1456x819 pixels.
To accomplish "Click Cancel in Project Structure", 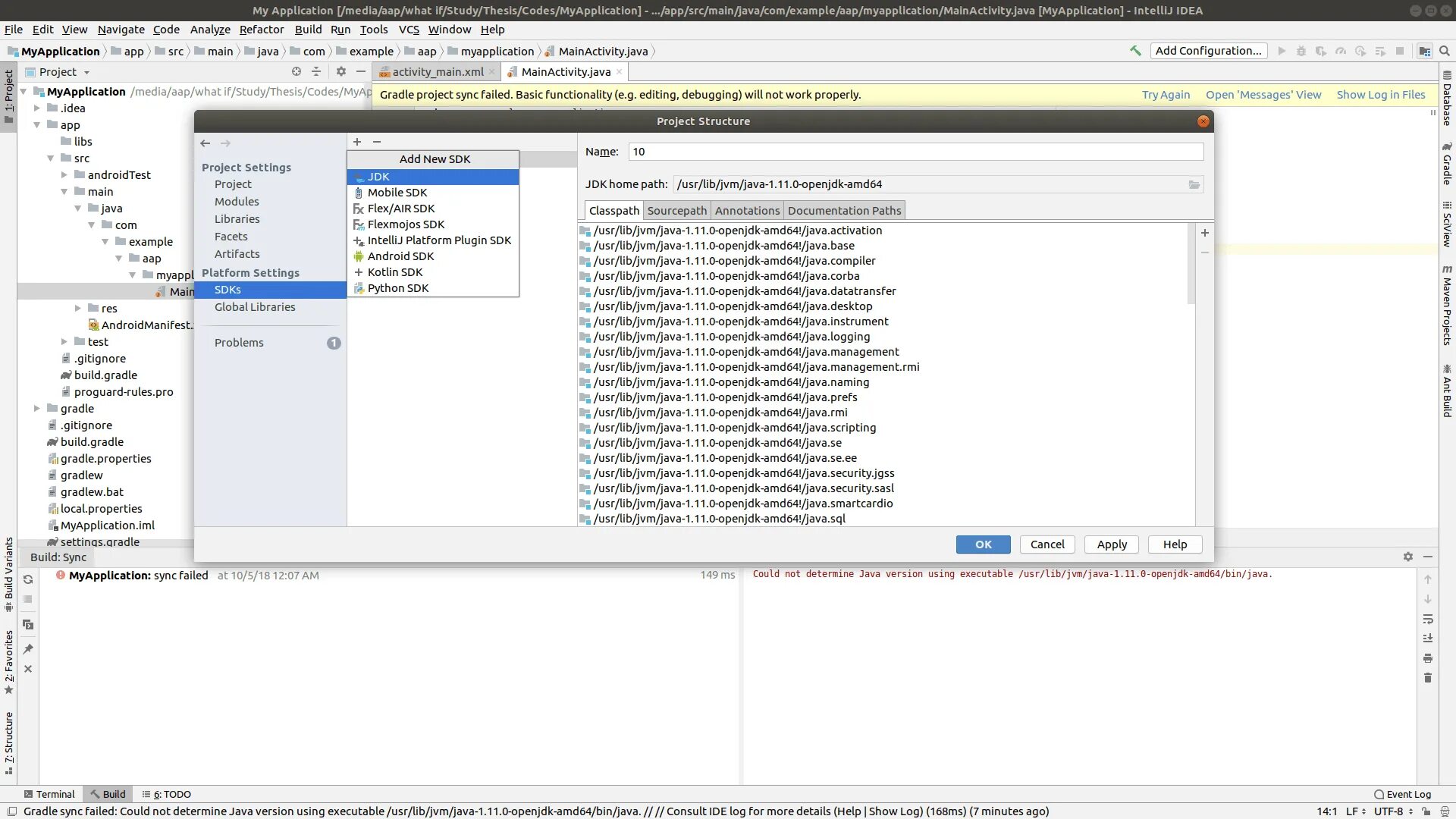I will pos(1047,544).
